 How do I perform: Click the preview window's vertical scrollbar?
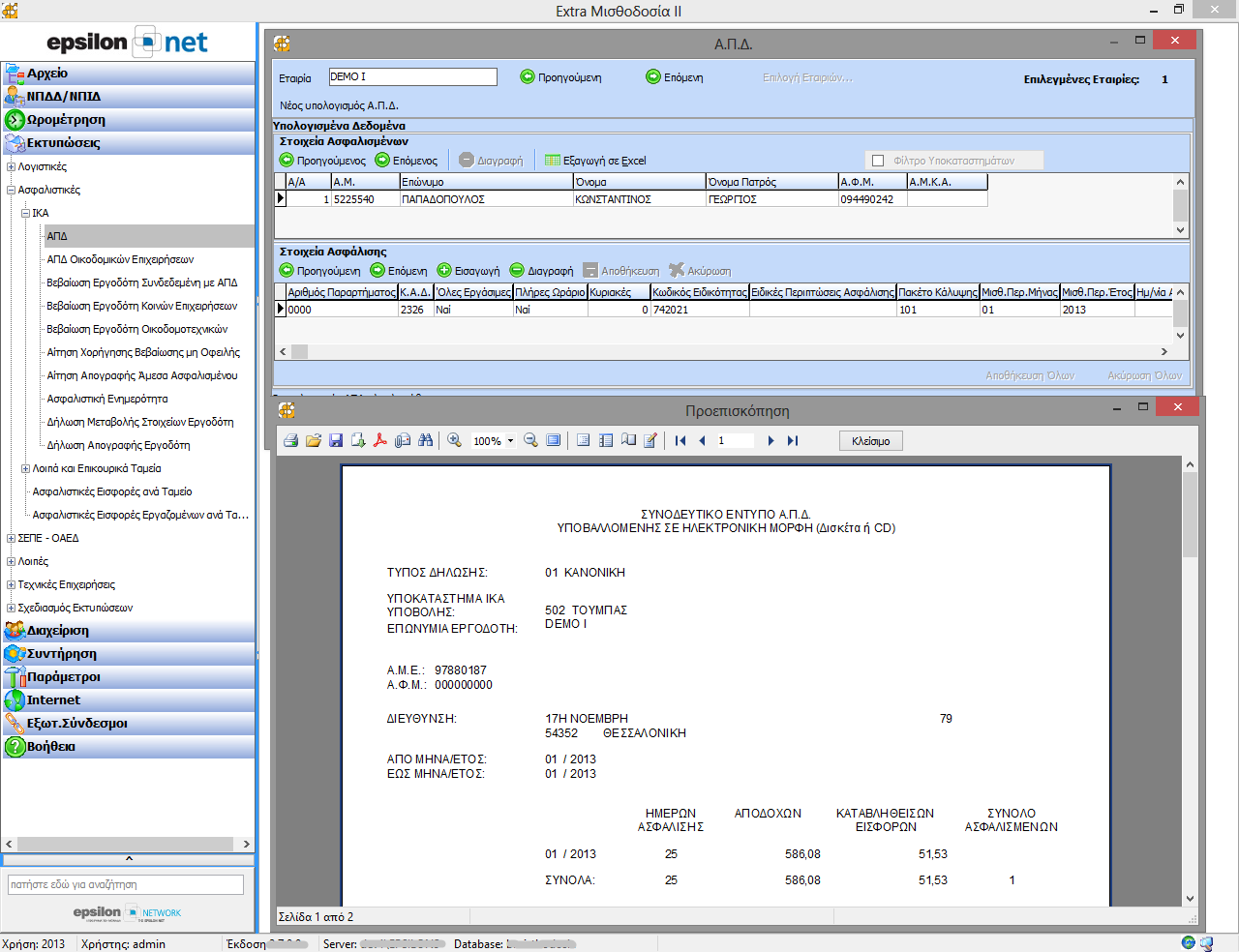click(1190, 677)
